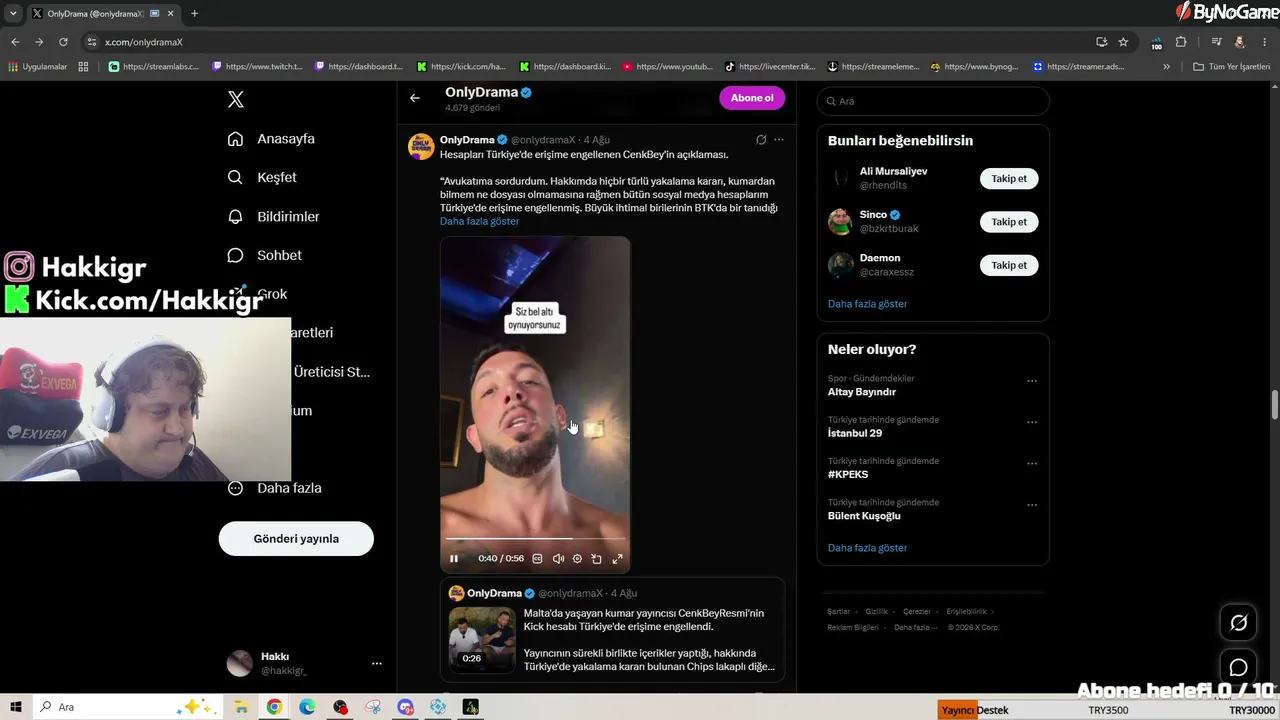Open video playback settings gear
Viewport: 1280px width, 720px height.
577,559
